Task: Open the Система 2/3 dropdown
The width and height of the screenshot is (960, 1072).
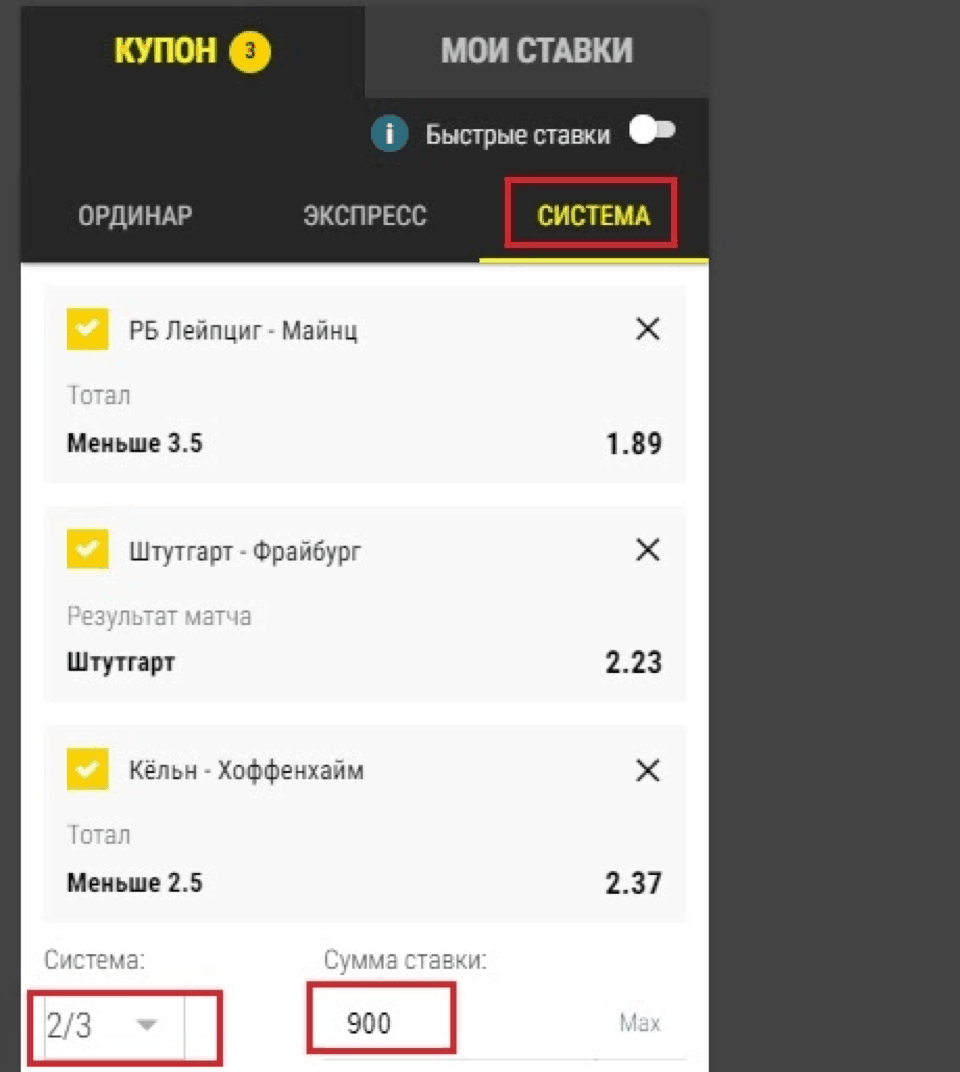Action: click(115, 1026)
